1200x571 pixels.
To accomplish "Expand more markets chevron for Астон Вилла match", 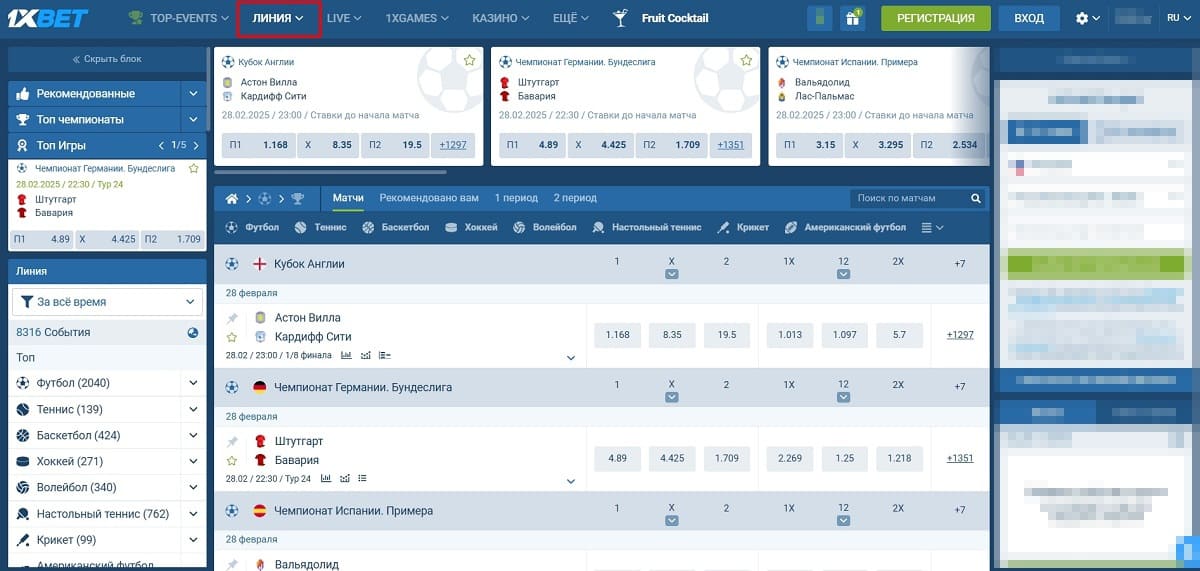I will click(x=571, y=357).
